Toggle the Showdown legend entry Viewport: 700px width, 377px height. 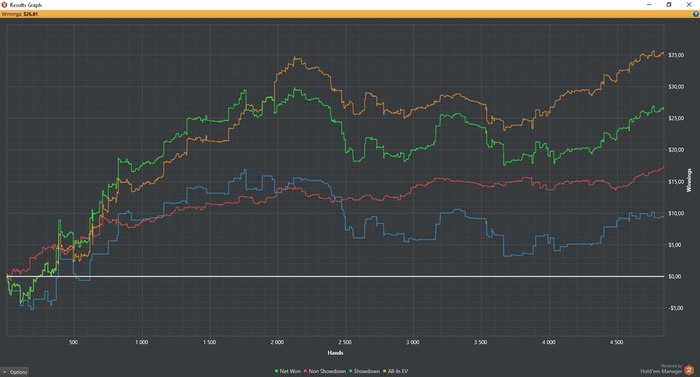364,371
